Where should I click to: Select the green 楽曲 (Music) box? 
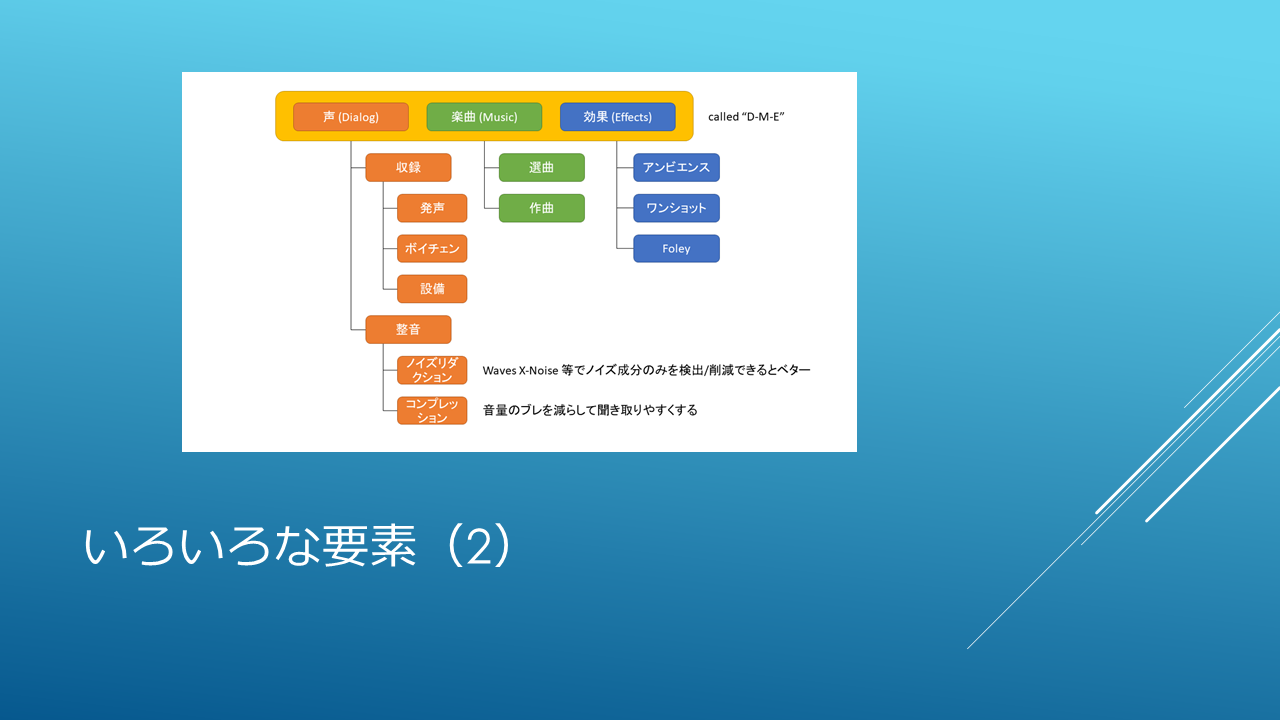point(484,117)
